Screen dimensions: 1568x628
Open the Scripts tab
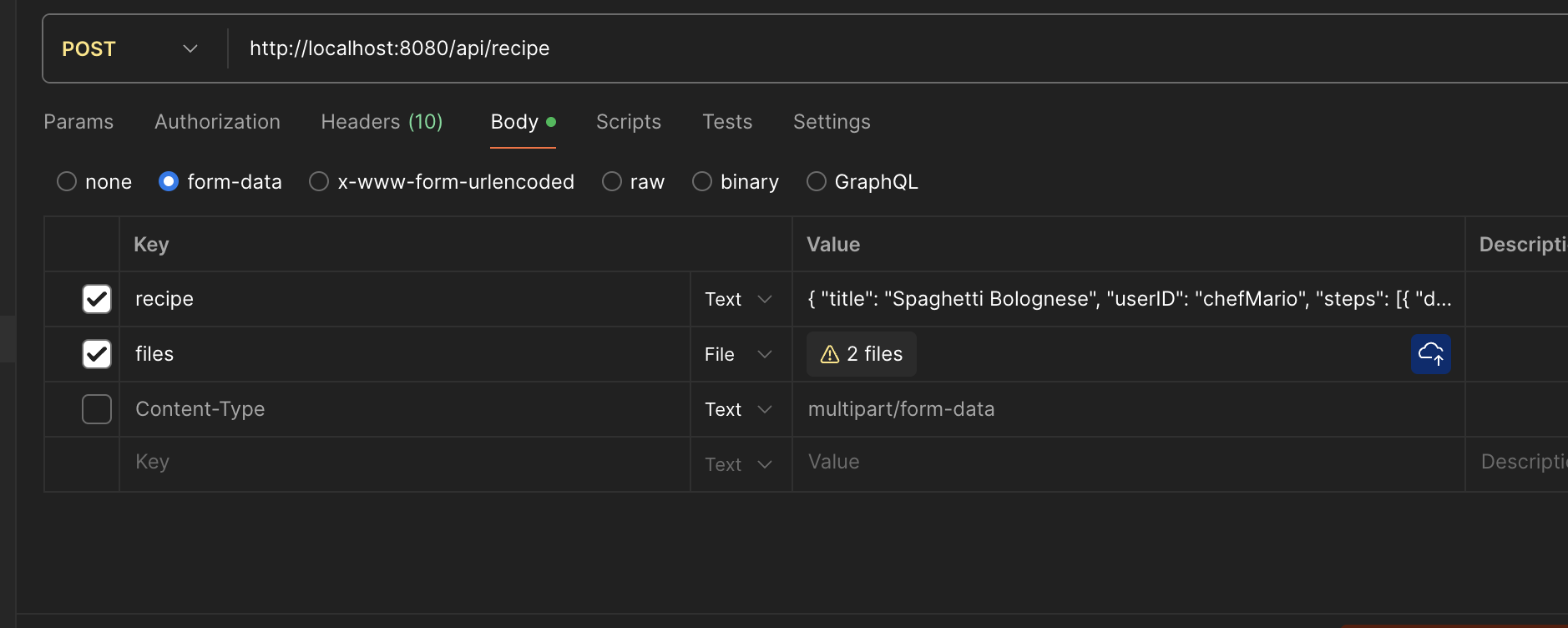pos(628,122)
